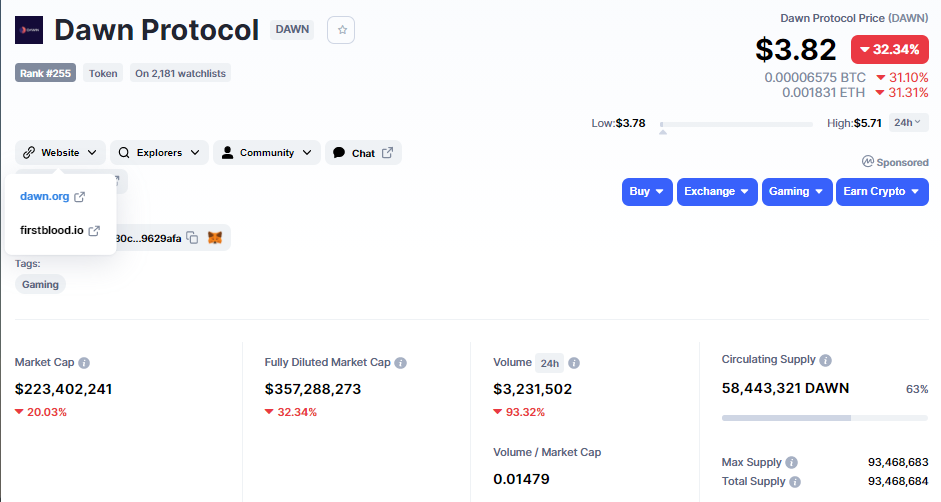Click the 0.01479 volume ratio value
This screenshot has height=502, width=941.
tap(522, 479)
